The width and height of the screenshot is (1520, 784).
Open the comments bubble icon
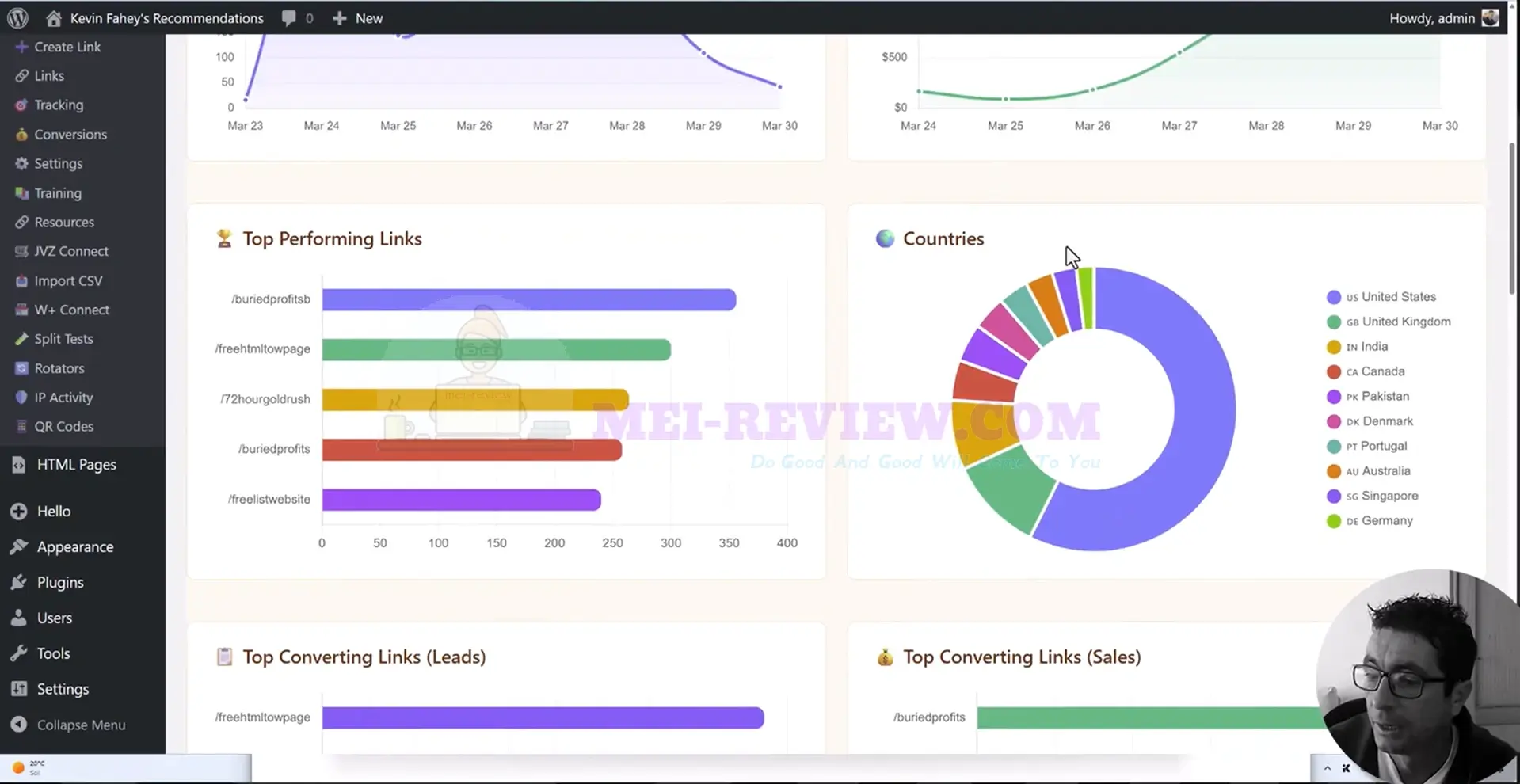pyautogui.click(x=289, y=18)
